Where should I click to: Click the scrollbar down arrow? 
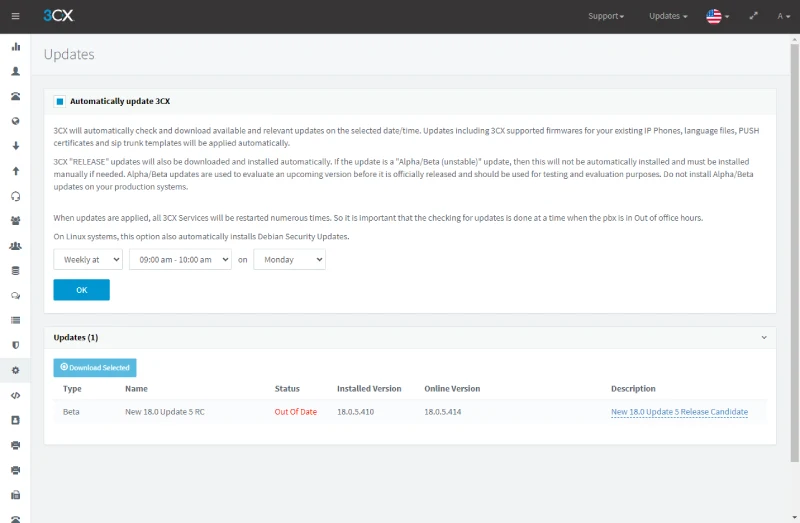[x=795, y=518]
